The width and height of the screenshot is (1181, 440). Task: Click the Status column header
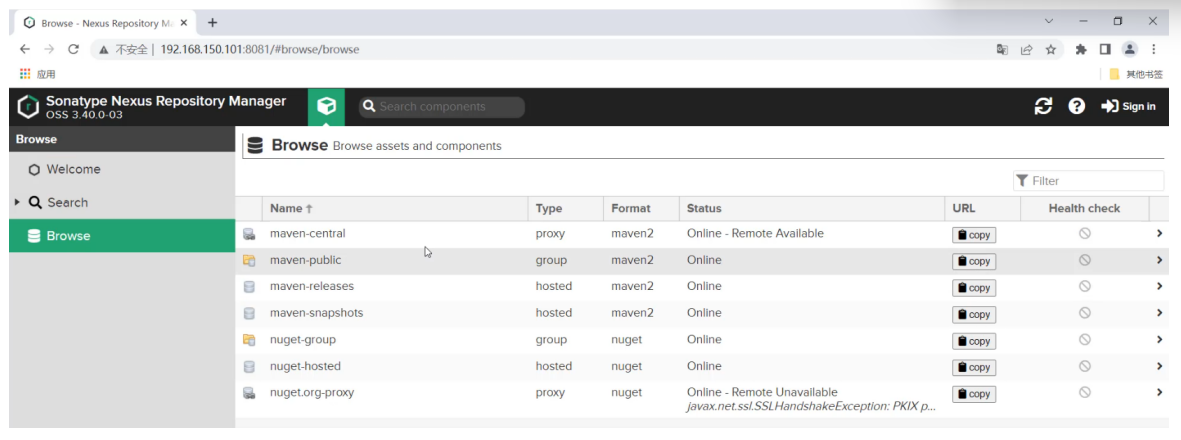coord(811,209)
